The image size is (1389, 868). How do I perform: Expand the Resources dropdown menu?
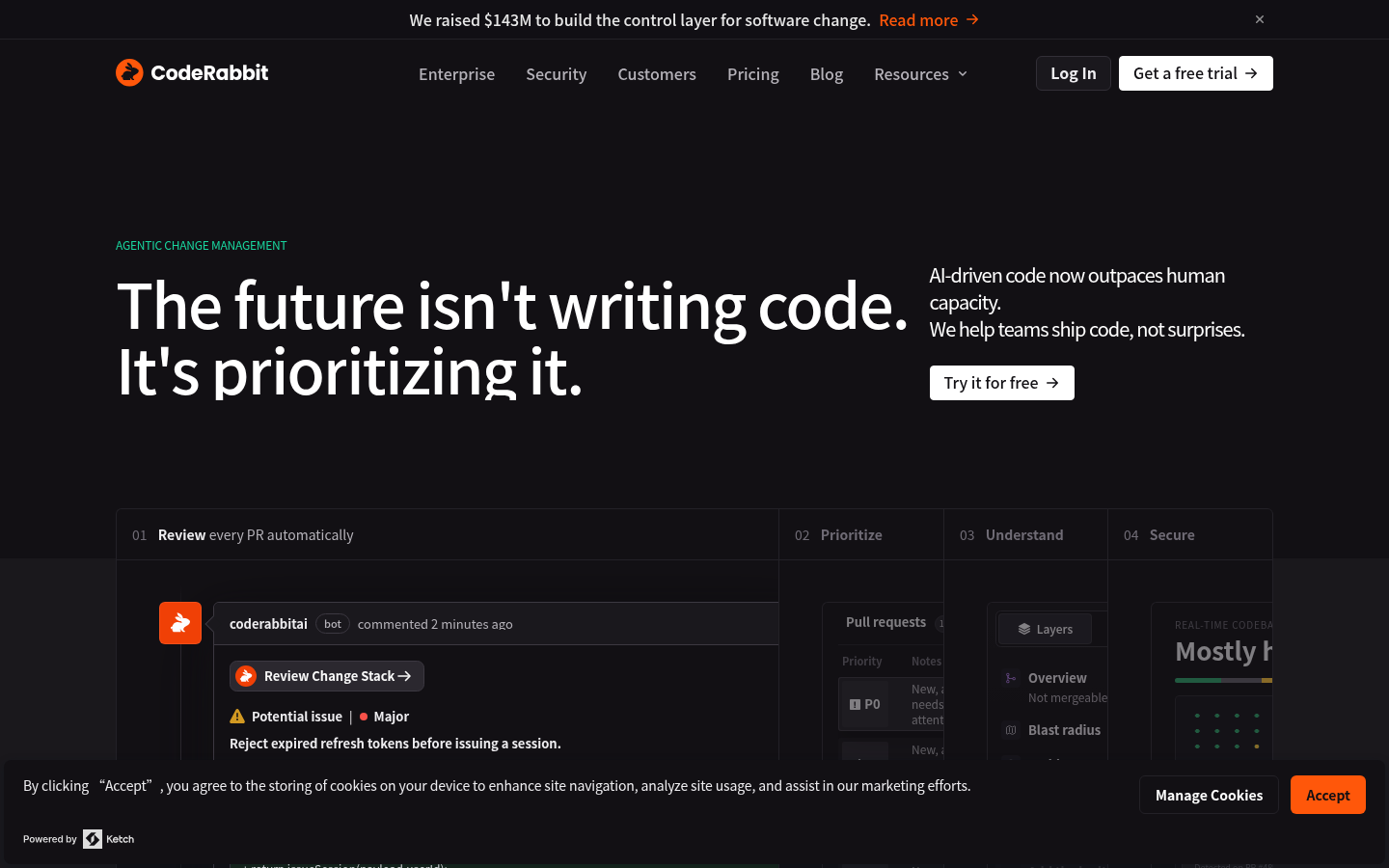[920, 74]
